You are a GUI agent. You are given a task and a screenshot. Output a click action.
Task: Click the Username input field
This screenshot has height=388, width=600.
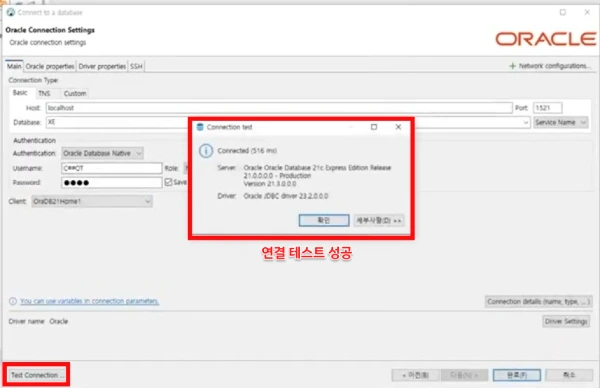point(111,168)
